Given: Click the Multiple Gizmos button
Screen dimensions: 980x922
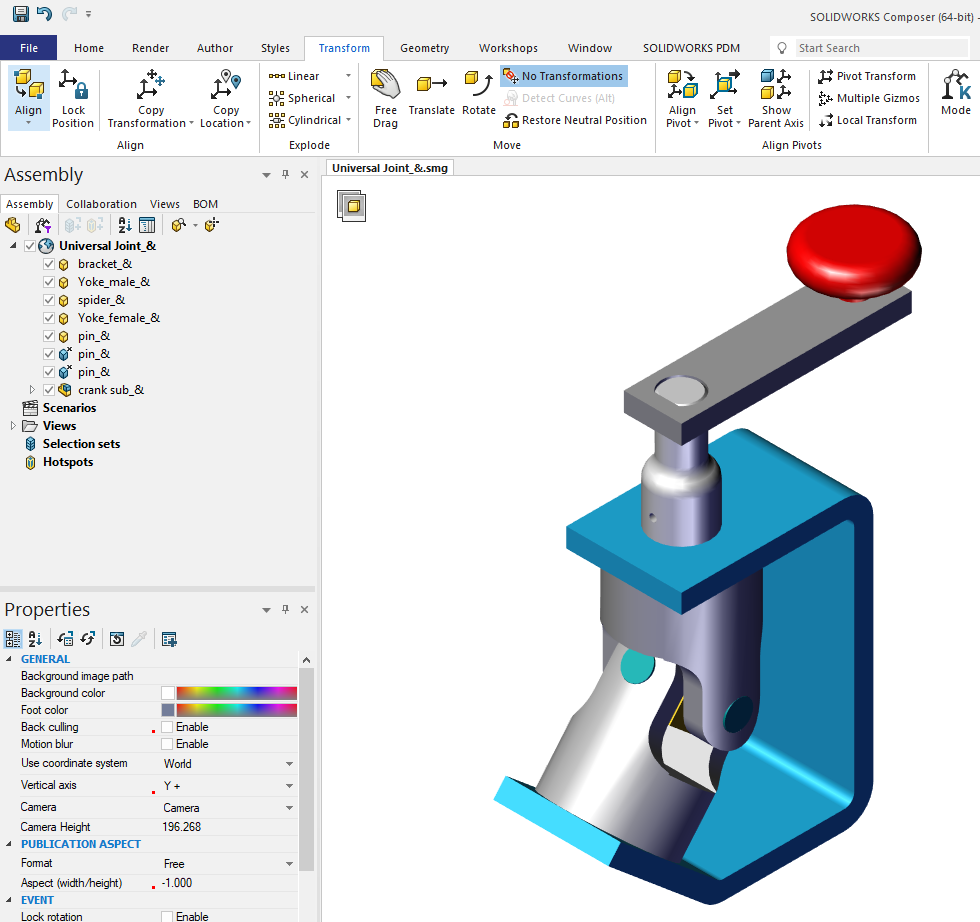Looking at the screenshot, I should click(868, 98).
